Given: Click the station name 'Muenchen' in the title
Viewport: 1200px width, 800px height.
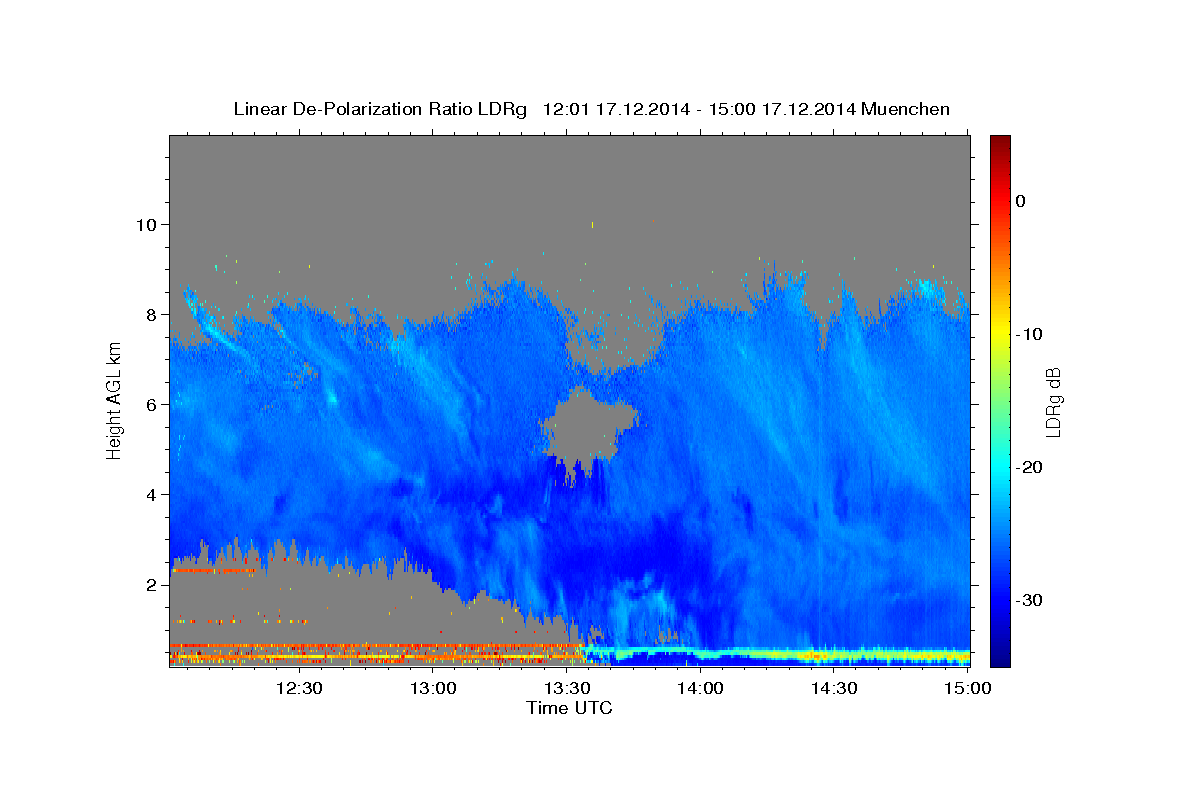Looking at the screenshot, I should [905, 109].
